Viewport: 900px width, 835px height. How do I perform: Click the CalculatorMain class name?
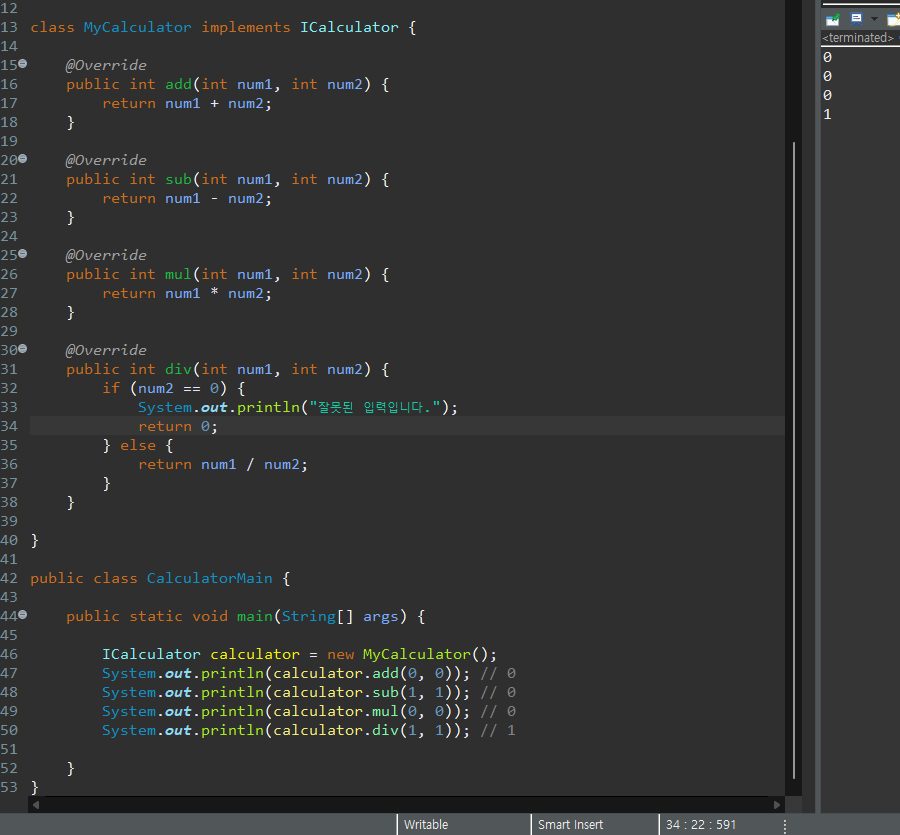(x=210, y=578)
